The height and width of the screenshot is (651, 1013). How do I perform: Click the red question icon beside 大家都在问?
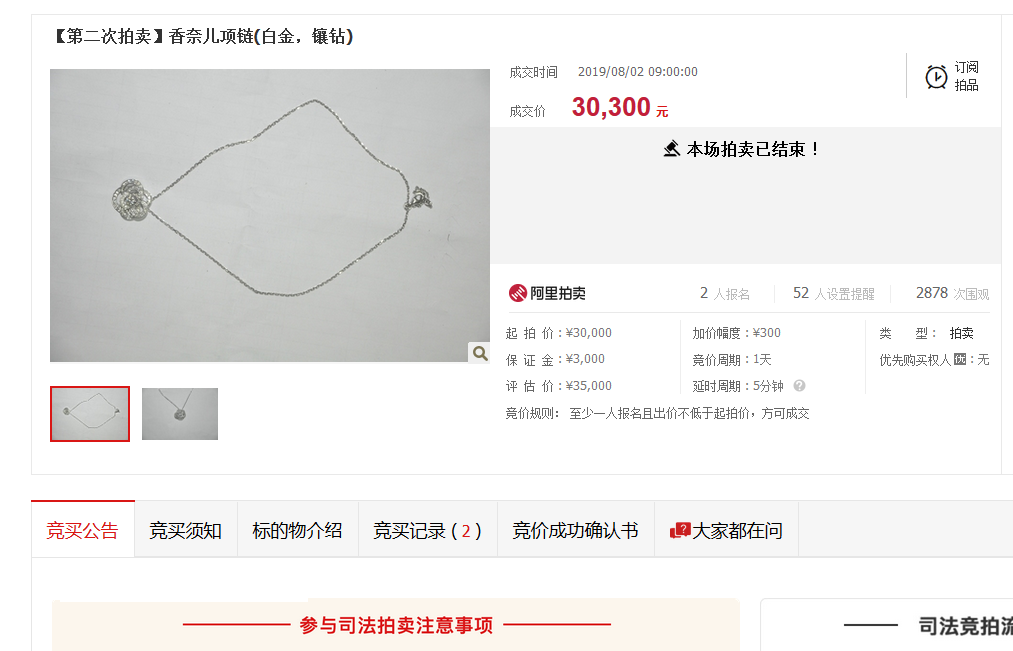click(680, 530)
